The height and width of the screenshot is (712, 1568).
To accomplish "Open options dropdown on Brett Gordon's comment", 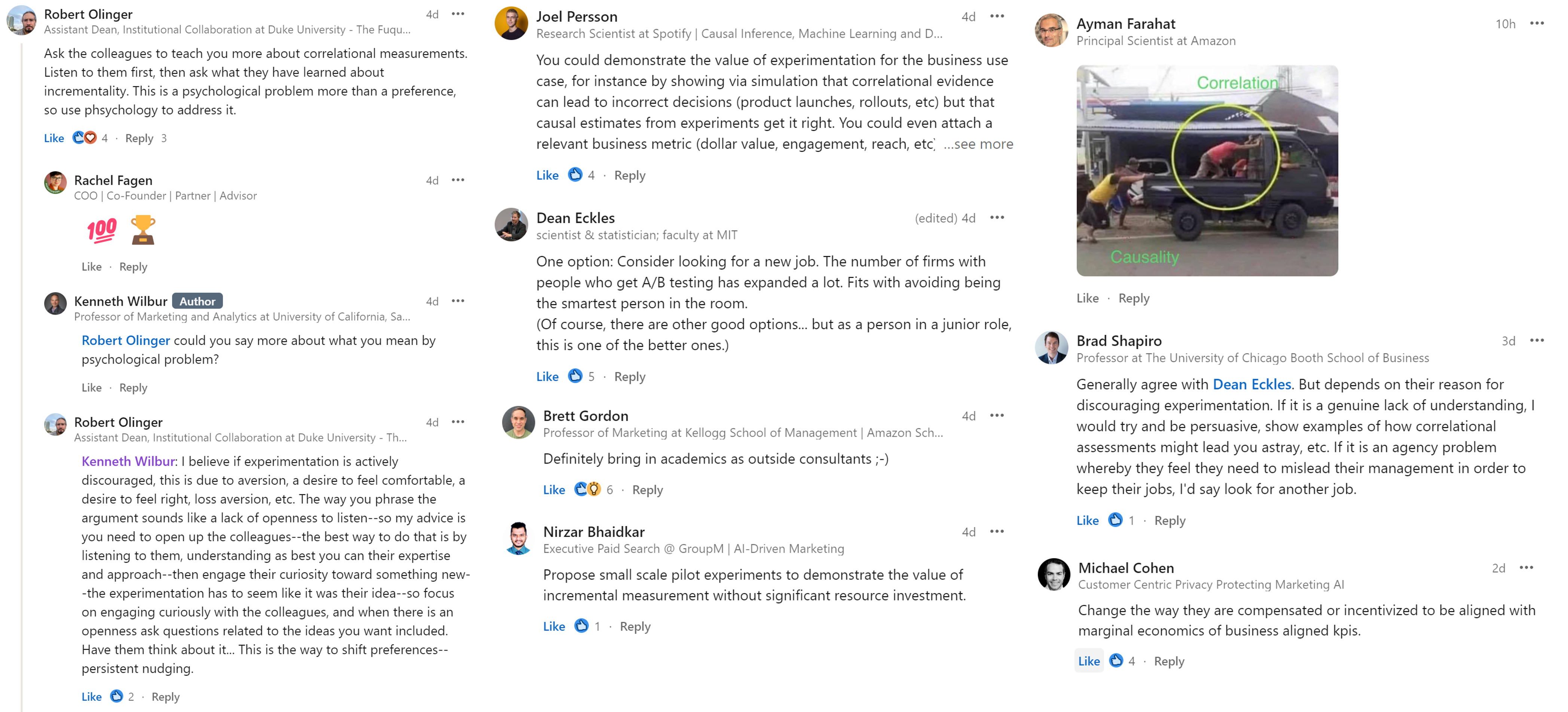I will pos(996,416).
